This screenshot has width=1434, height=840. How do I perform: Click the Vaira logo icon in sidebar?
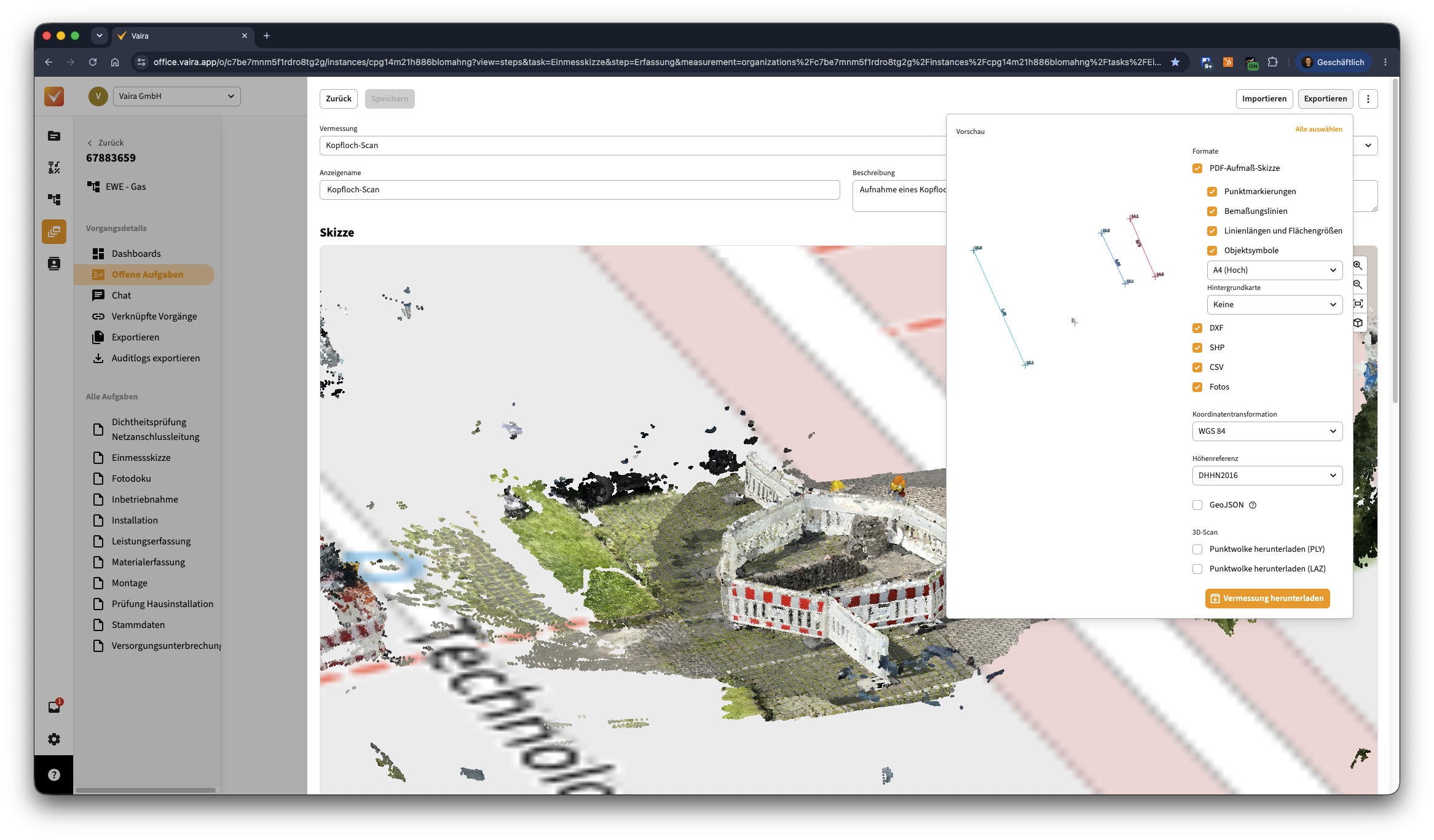54,96
